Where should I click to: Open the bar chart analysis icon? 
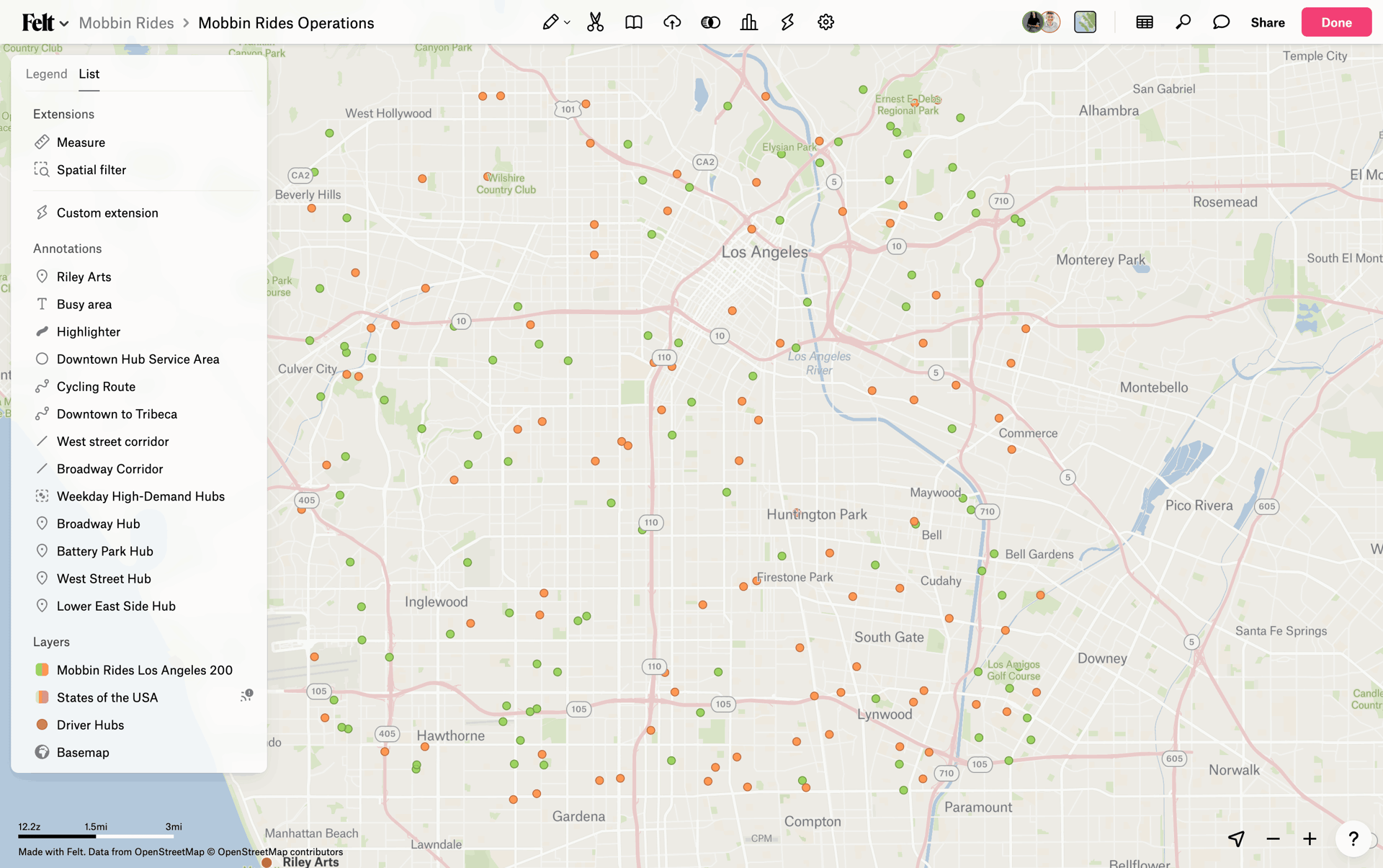tap(748, 22)
